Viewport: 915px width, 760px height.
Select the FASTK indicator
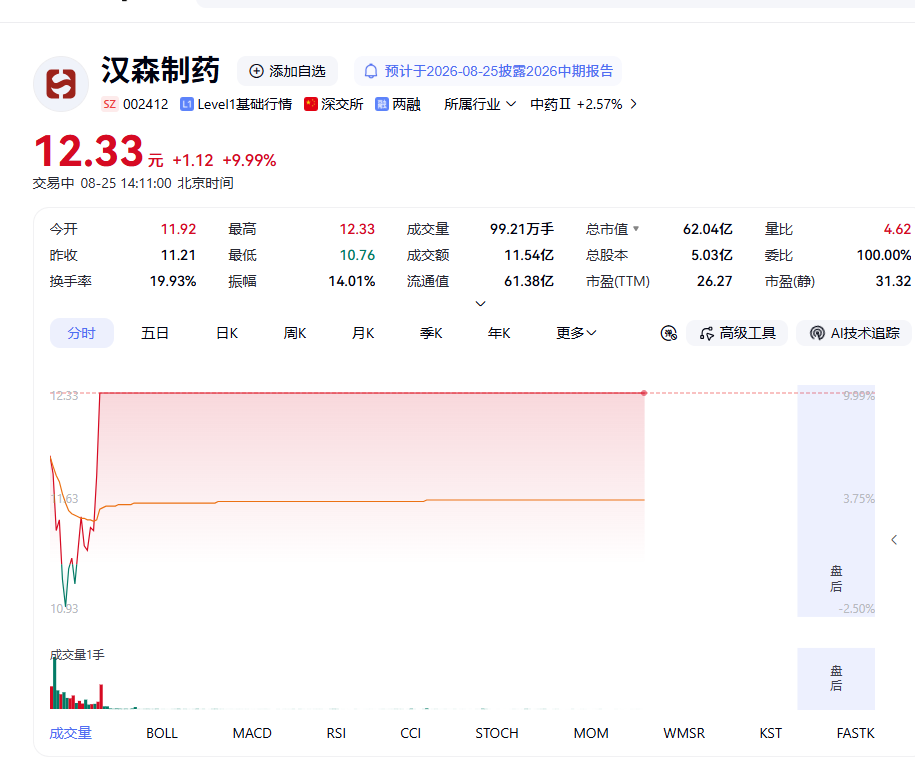point(855,733)
